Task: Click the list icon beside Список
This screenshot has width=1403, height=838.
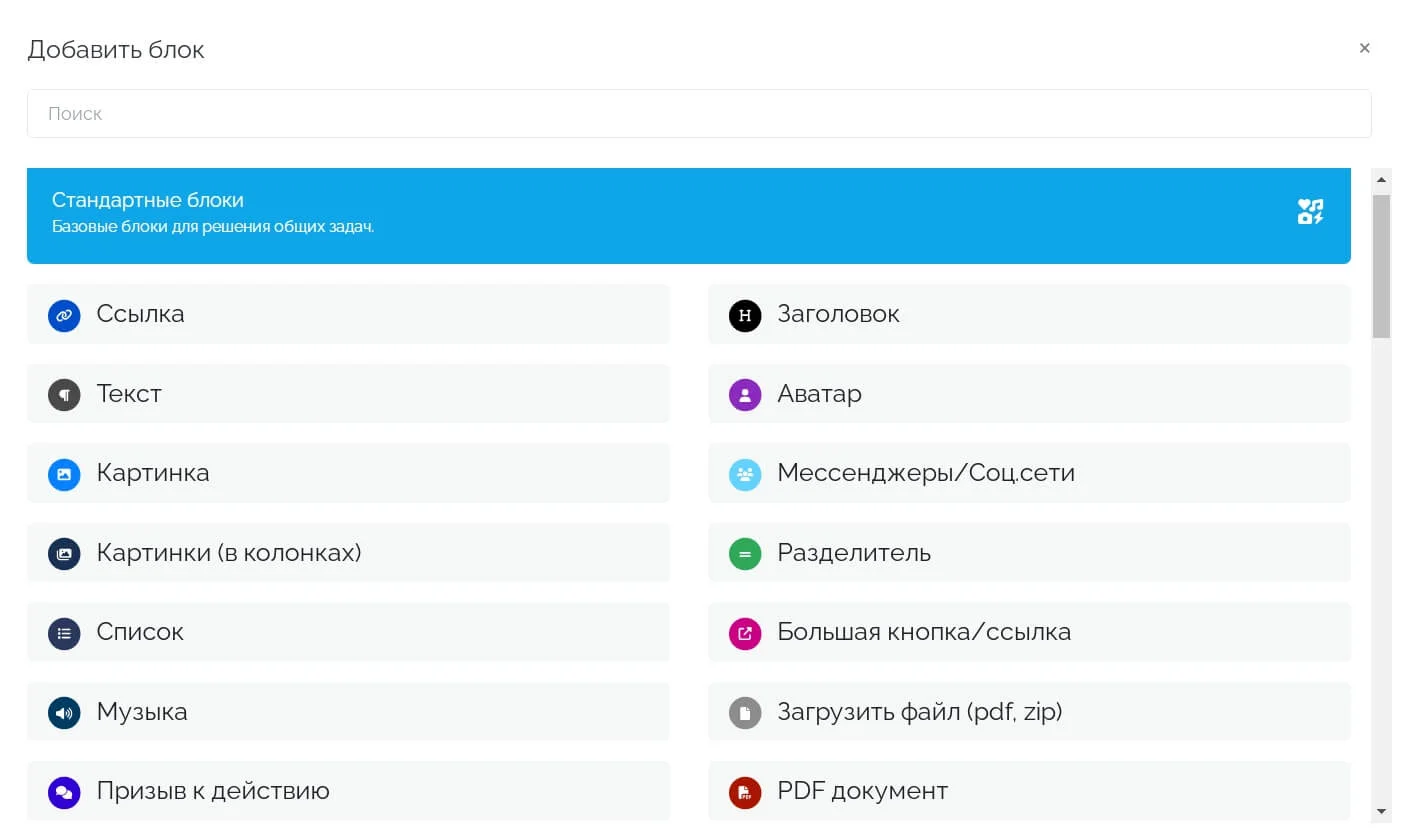Action: click(x=64, y=633)
